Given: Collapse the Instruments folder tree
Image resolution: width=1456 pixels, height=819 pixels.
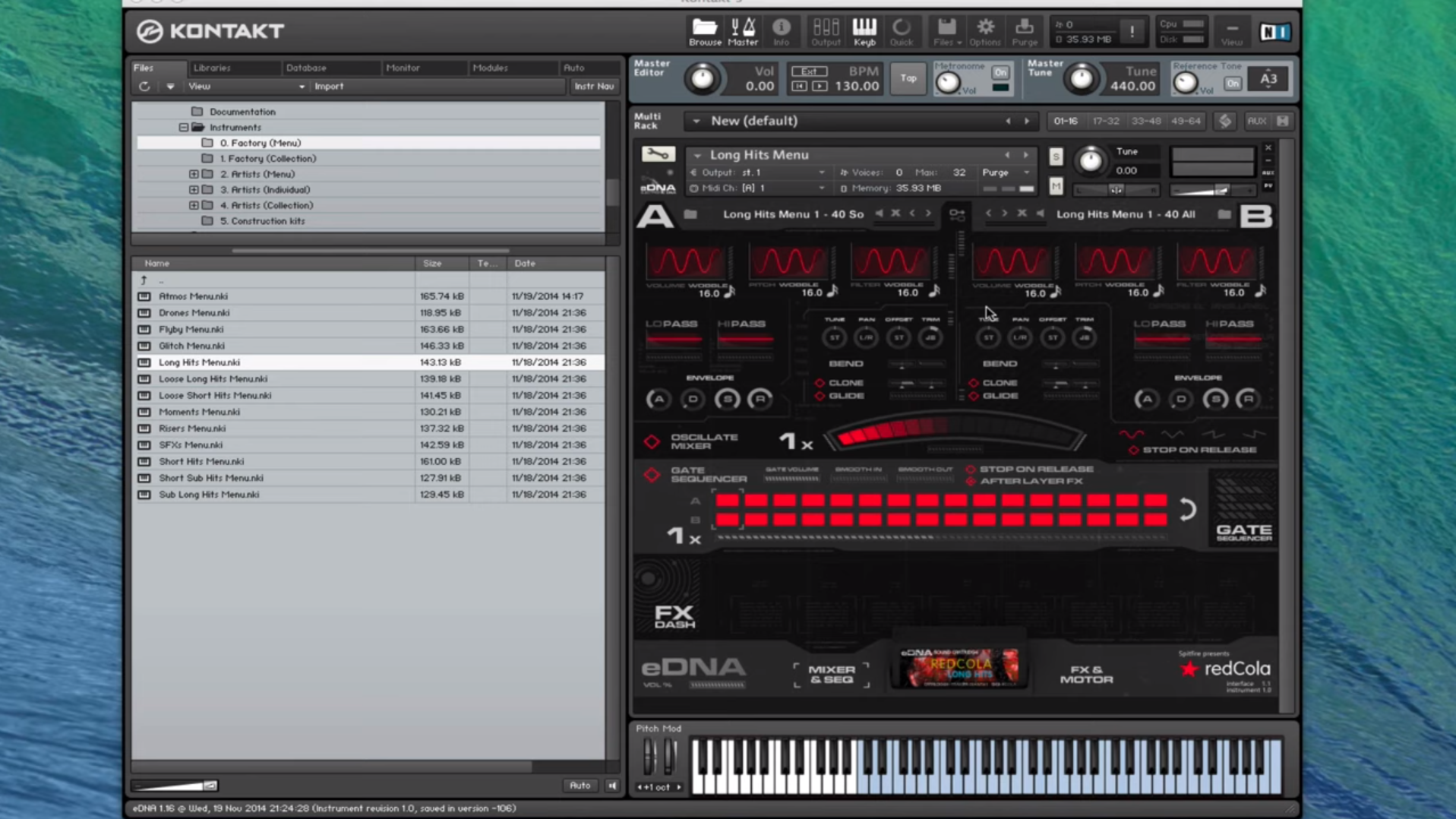Looking at the screenshot, I should pos(183,128).
